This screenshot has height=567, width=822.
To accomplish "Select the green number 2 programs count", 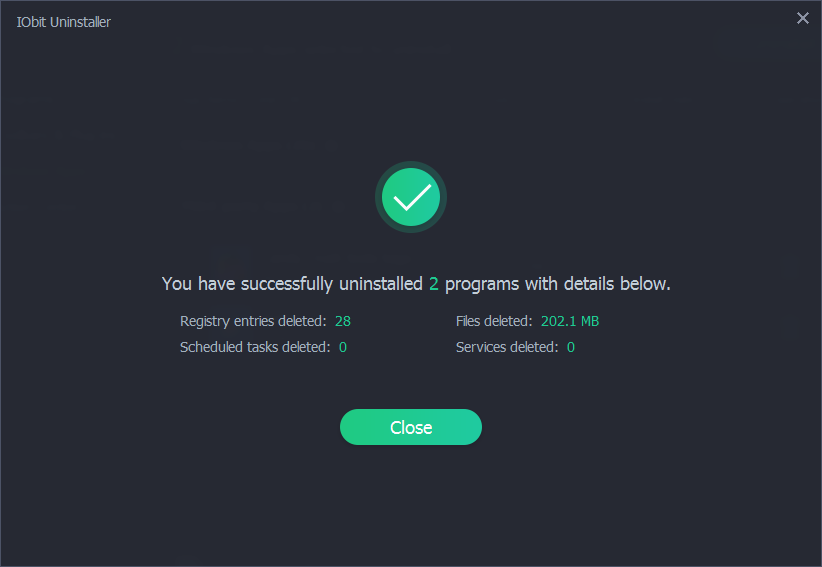I will (x=434, y=284).
